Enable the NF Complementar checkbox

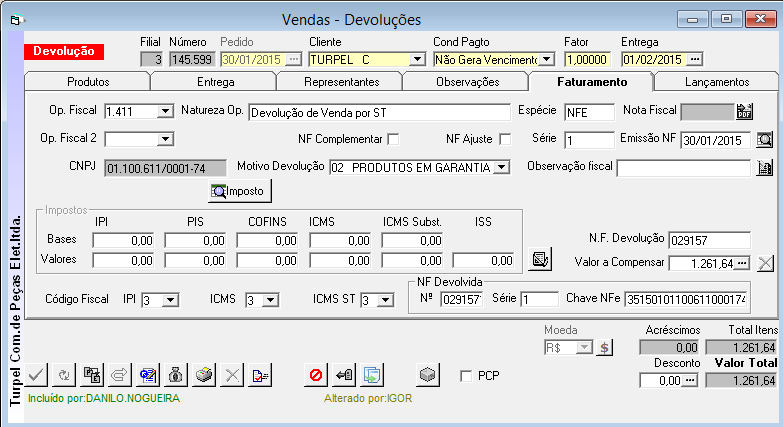coord(393,139)
